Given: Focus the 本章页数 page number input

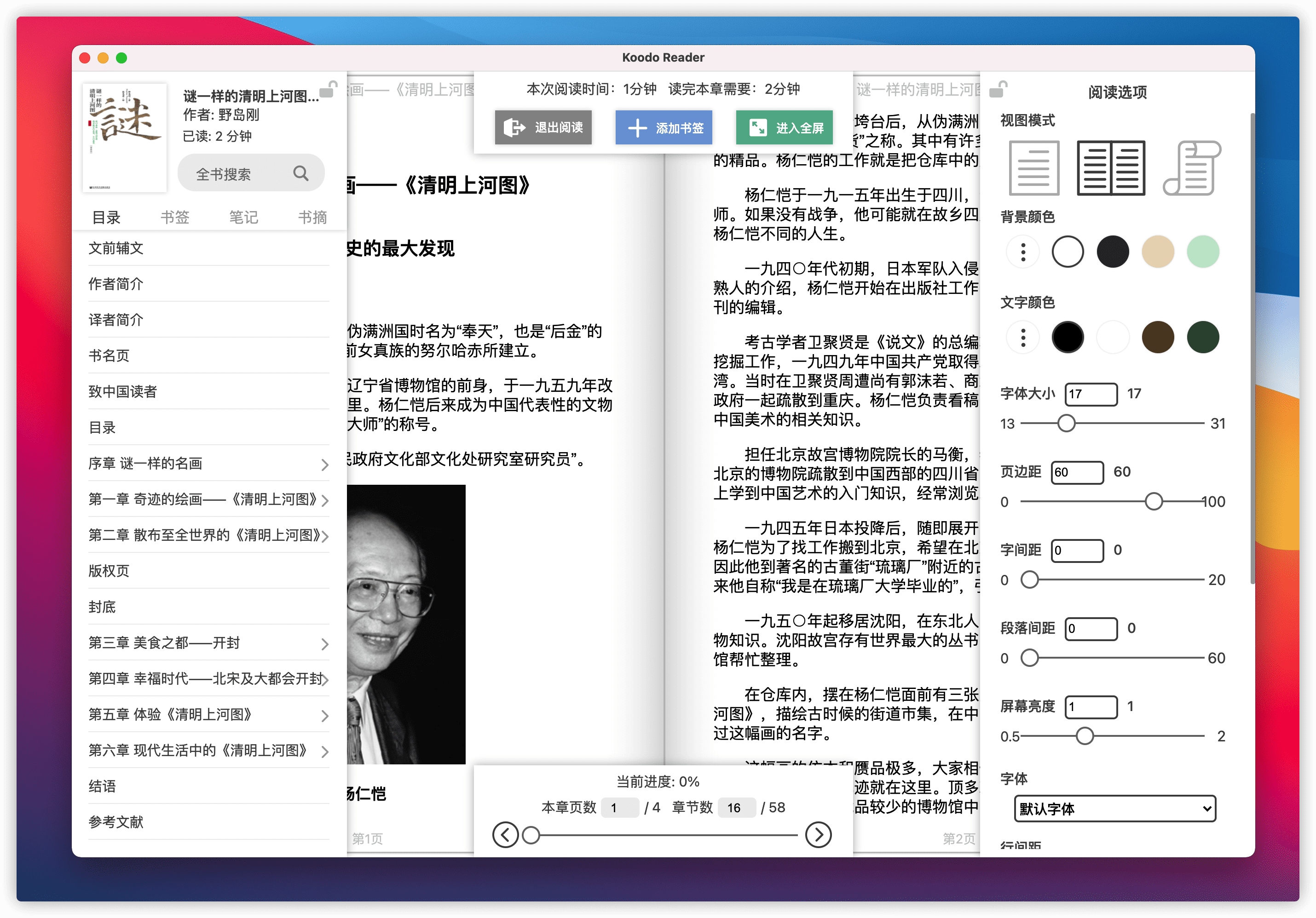Looking at the screenshot, I should coord(620,808).
